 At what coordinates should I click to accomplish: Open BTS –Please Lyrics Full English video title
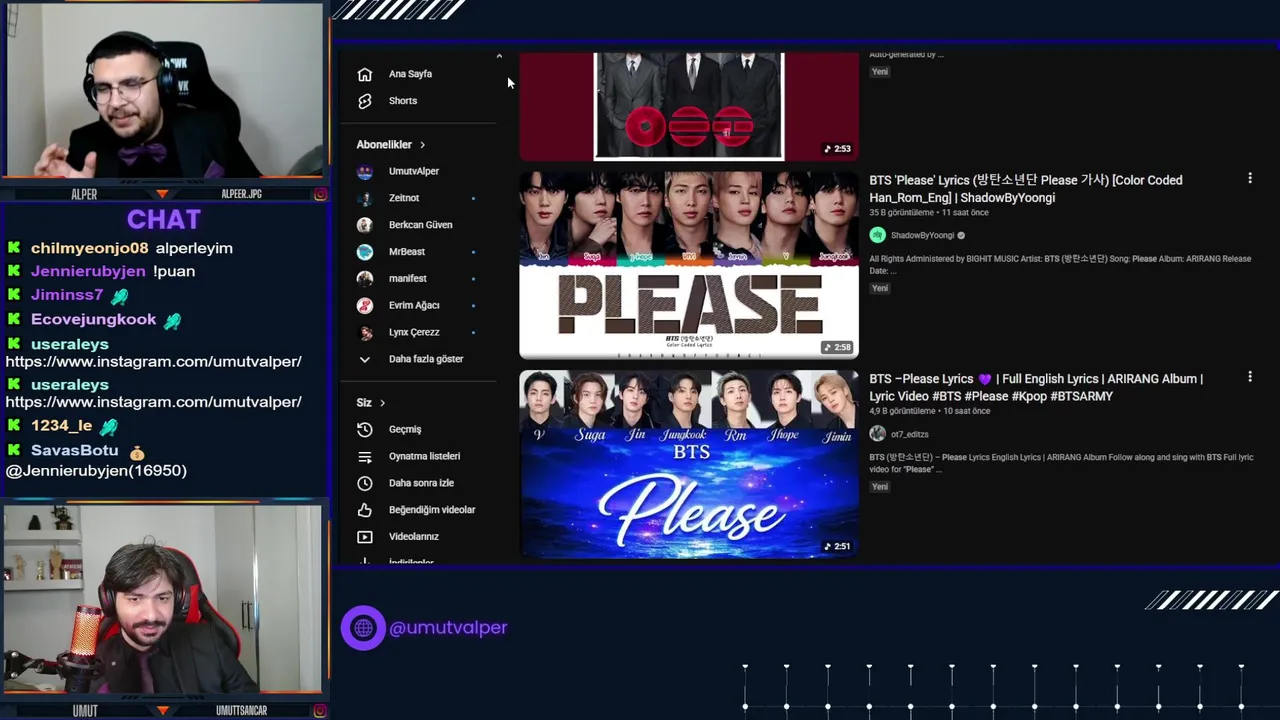point(1036,388)
